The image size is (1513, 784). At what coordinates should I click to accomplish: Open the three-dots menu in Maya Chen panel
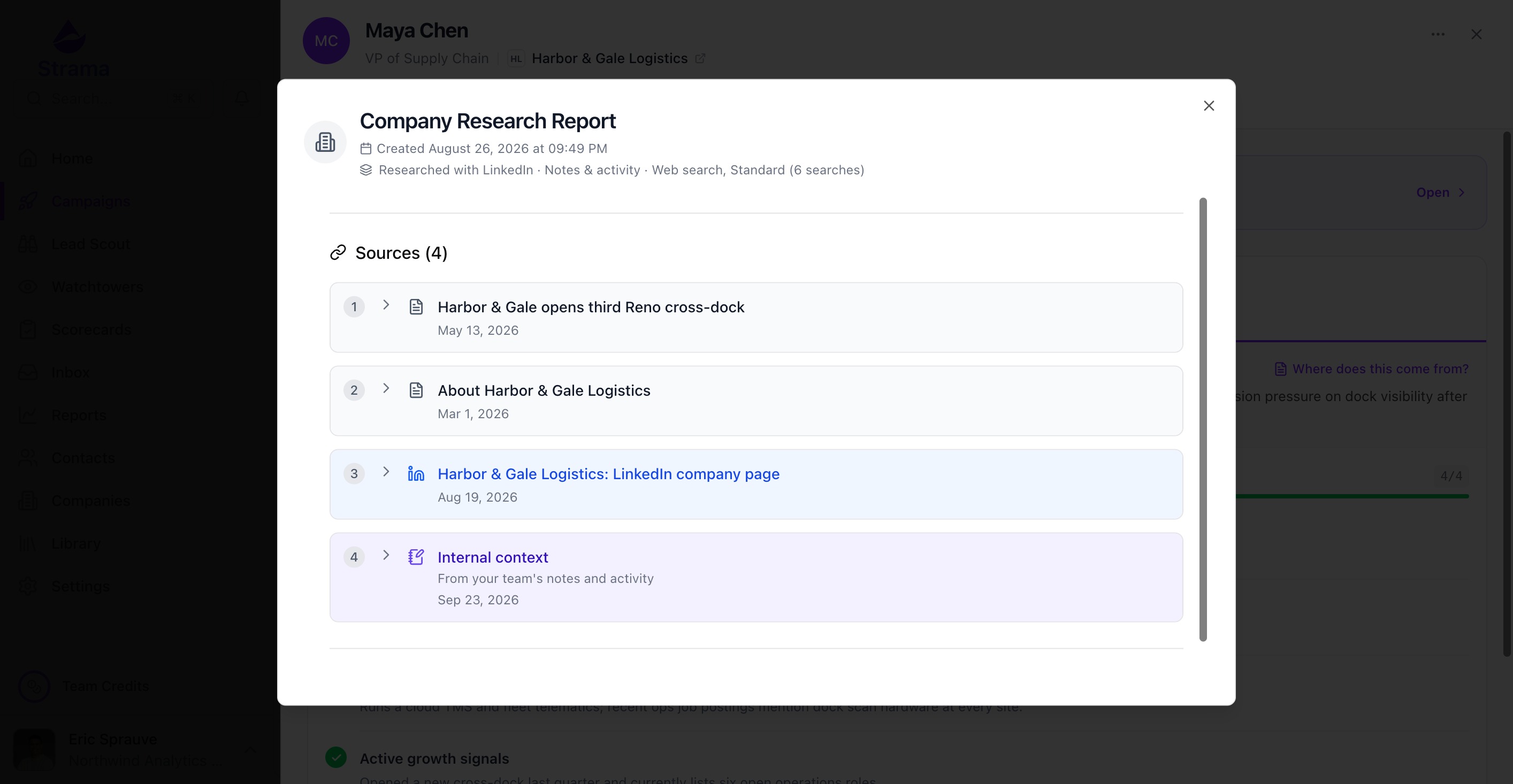point(1438,34)
